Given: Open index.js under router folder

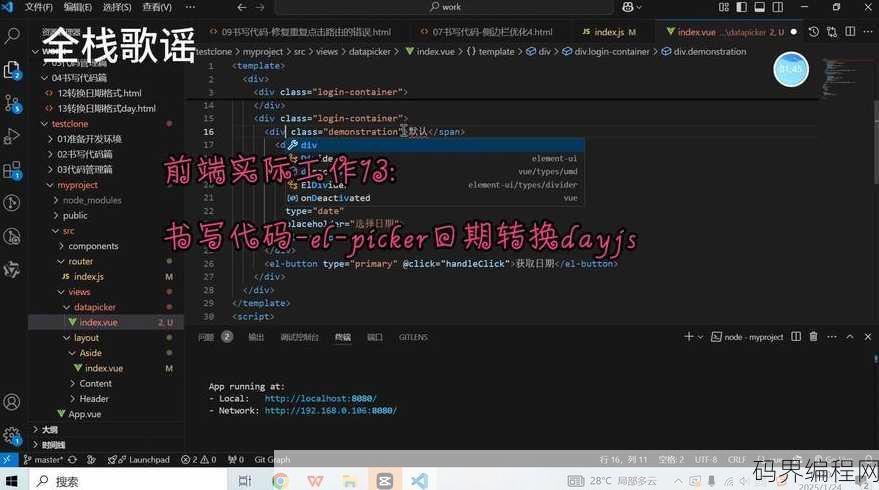Looking at the screenshot, I should (89, 276).
